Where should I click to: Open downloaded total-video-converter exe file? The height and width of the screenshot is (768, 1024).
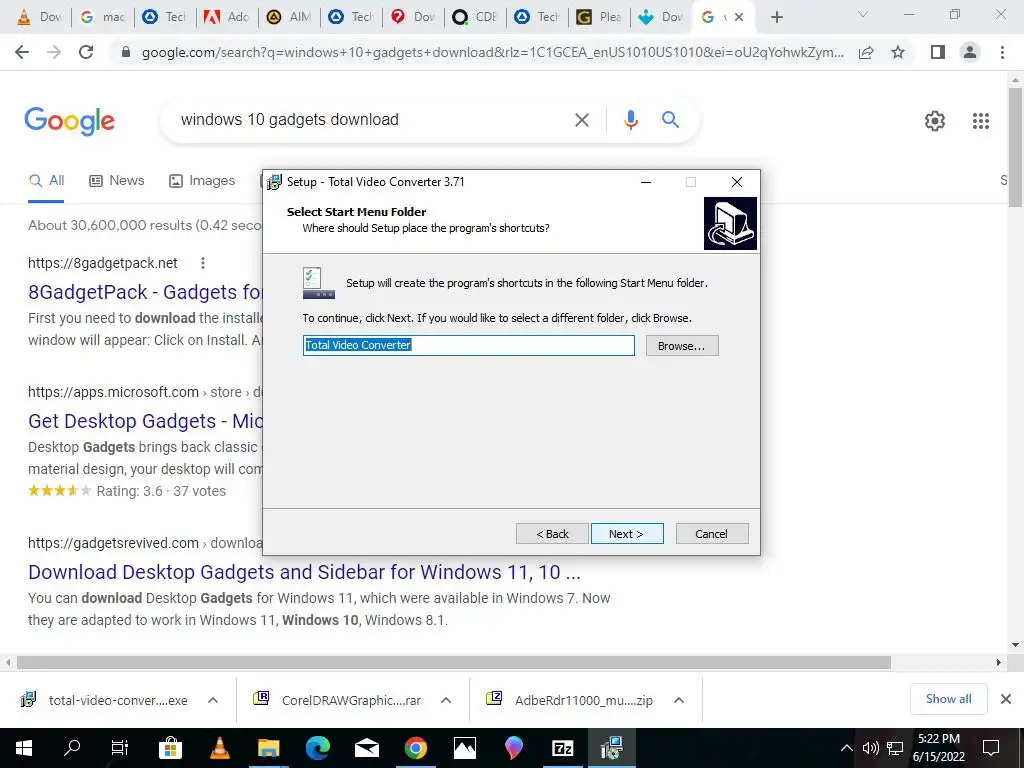pos(104,700)
